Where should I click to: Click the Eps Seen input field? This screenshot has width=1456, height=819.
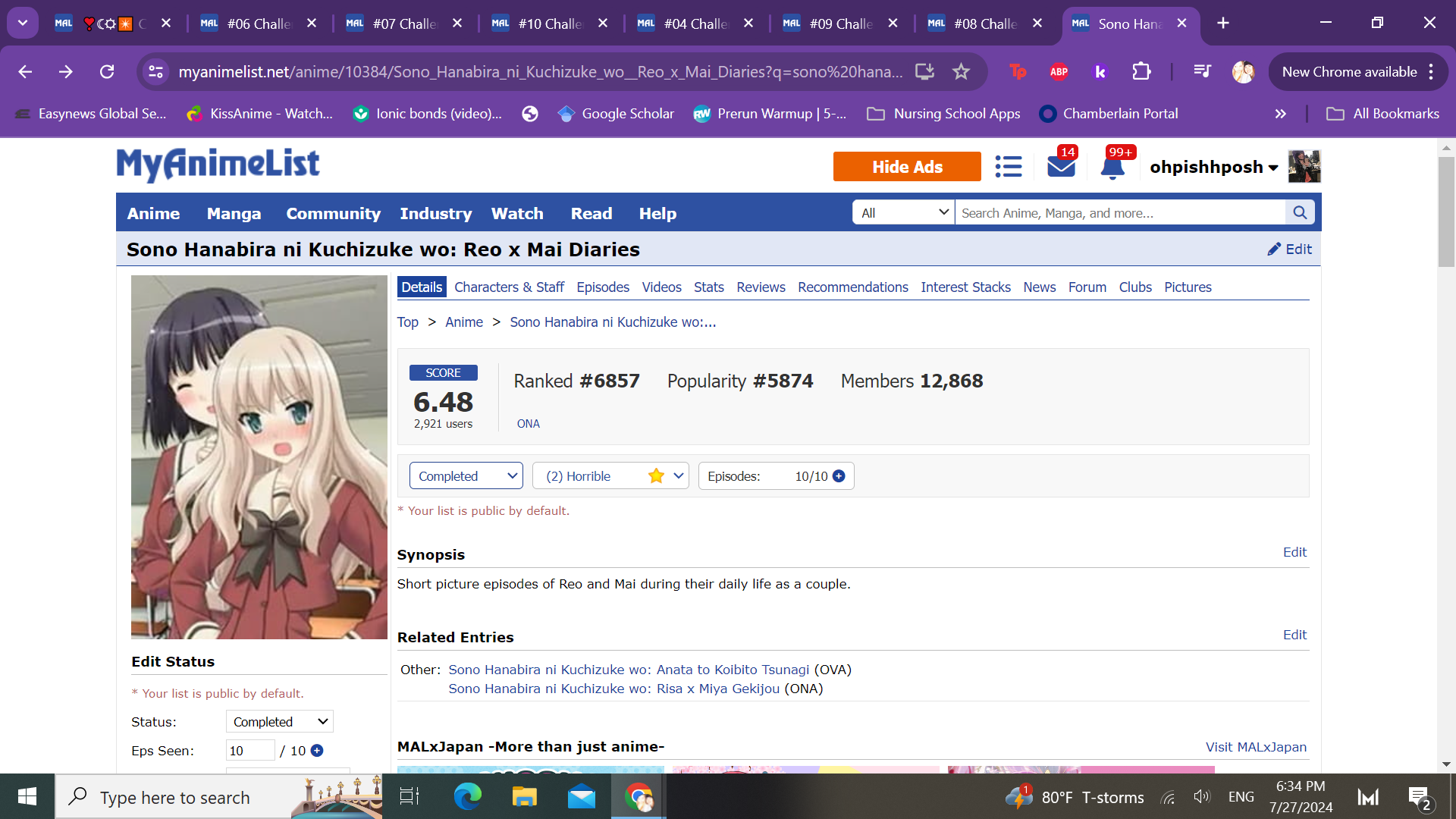(250, 750)
